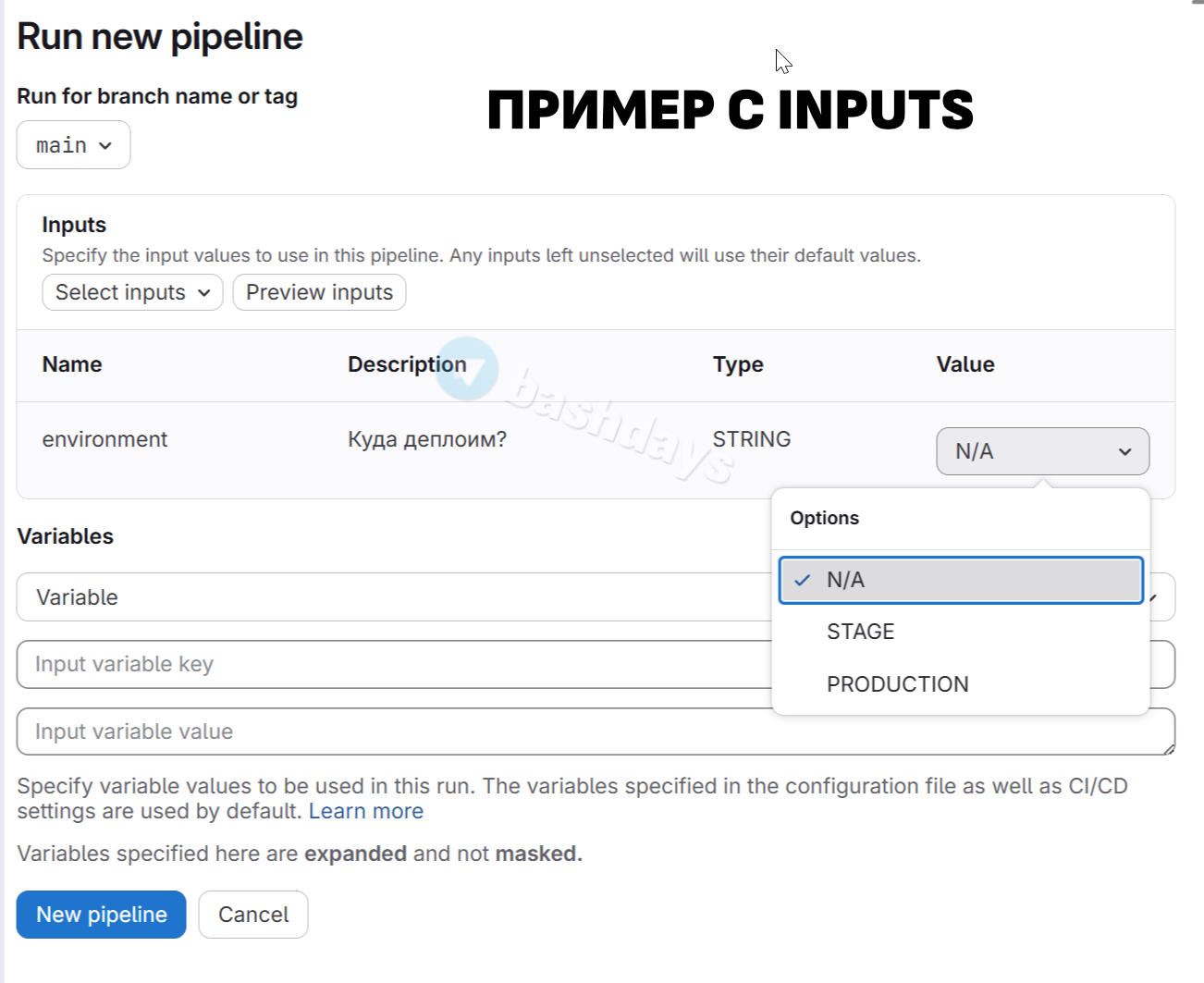
Task: Click the checkmark icon beside N/A option
Action: (x=803, y=580)
